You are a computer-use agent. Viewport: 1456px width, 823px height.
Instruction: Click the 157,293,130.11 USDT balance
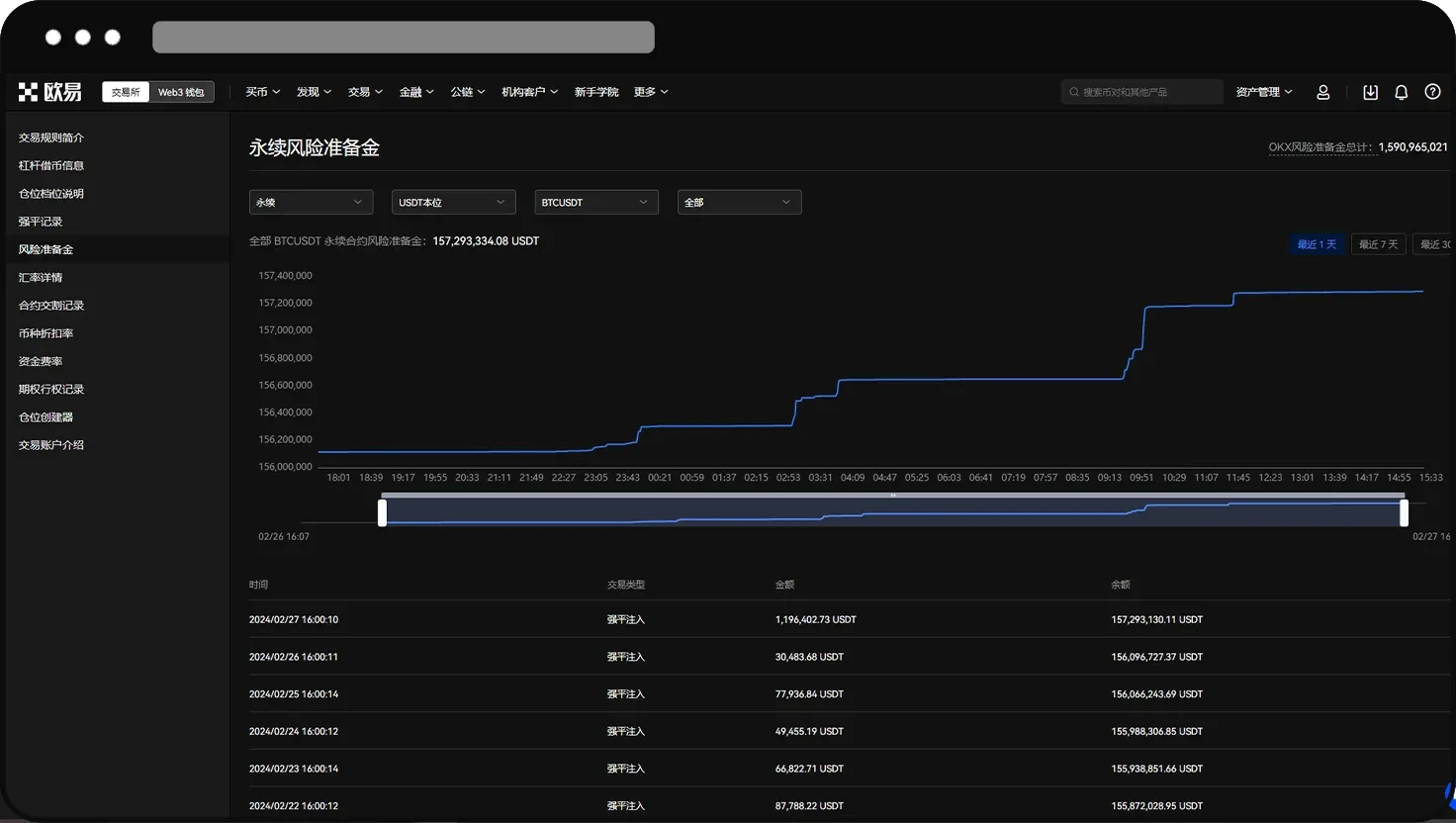[1157, 620]
